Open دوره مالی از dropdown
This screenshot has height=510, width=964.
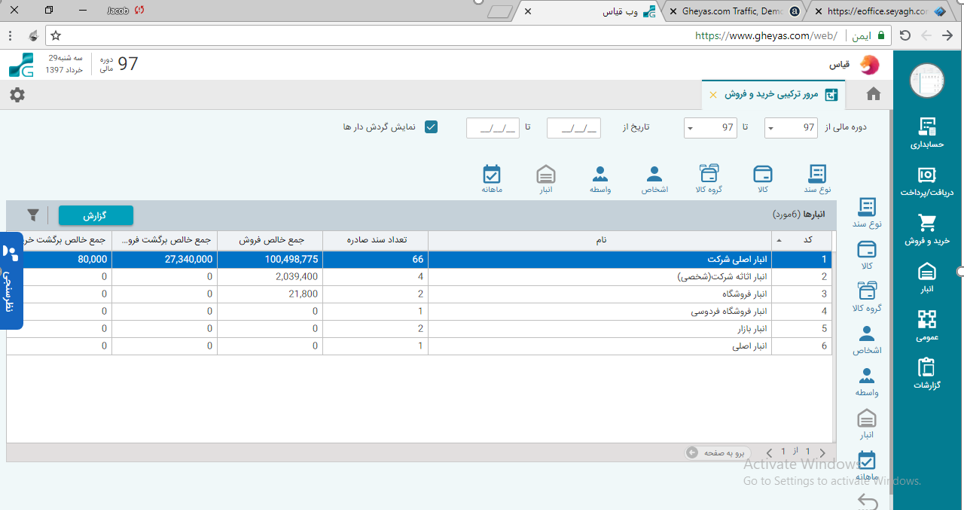coord(791,128)
